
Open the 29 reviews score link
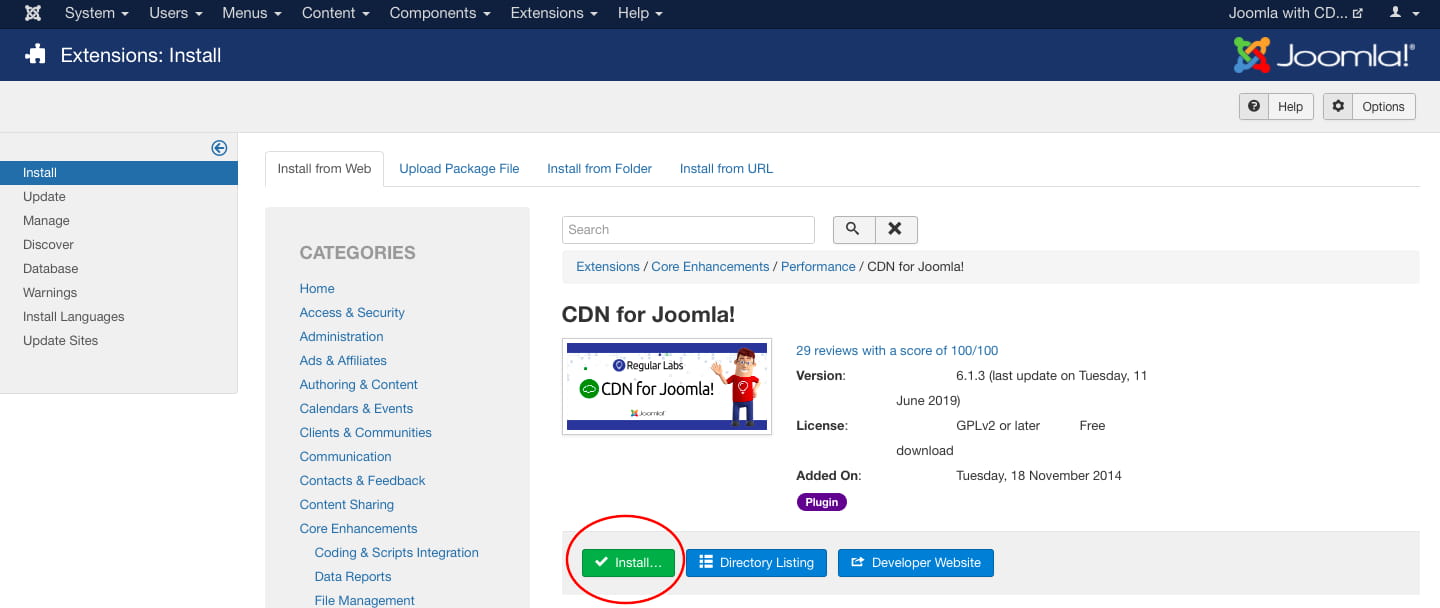(897, 351)
